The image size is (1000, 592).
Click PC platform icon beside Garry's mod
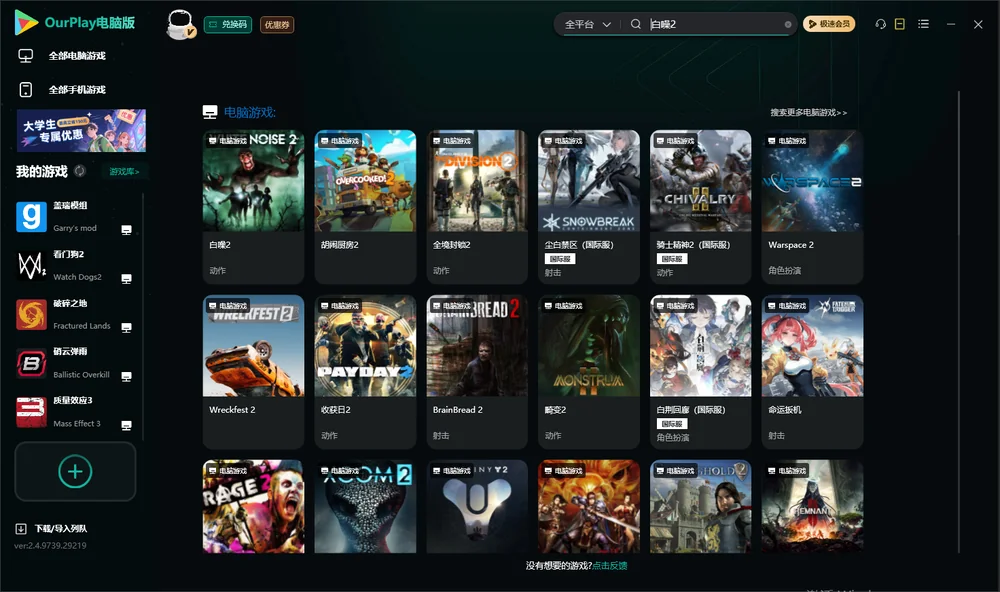point(126,230)
